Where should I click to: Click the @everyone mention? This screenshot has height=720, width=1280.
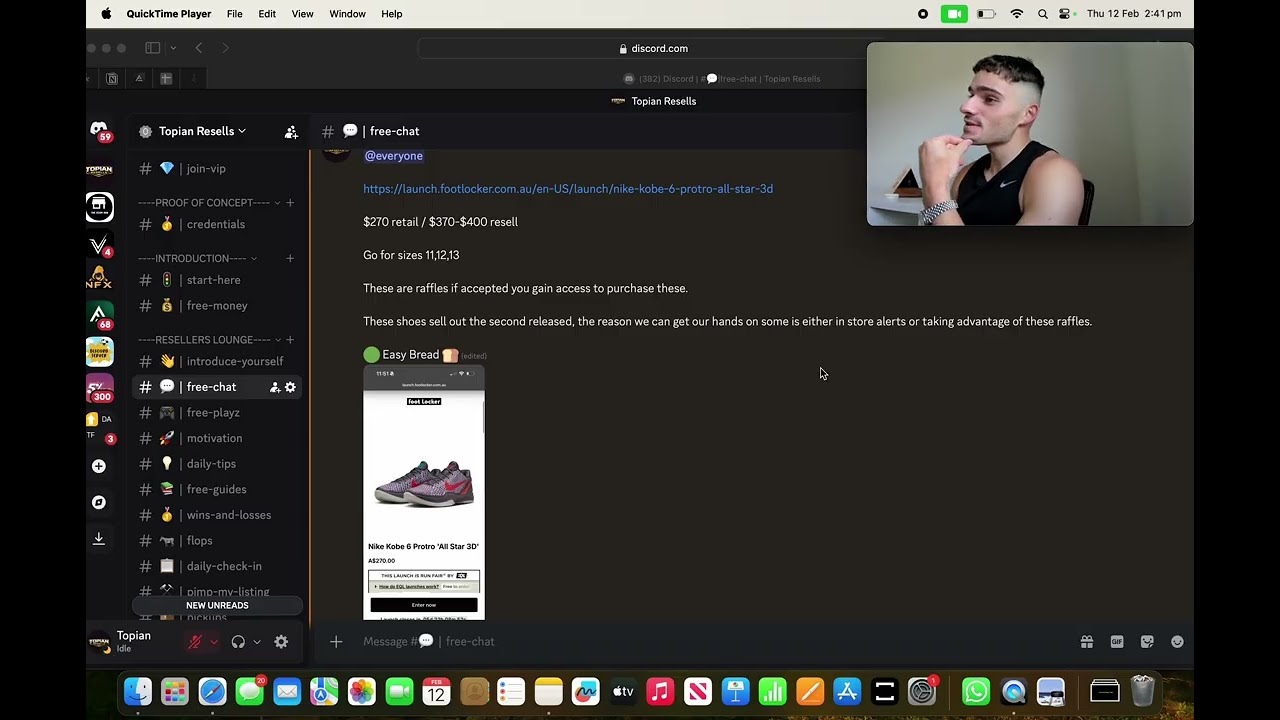point(394,156)
